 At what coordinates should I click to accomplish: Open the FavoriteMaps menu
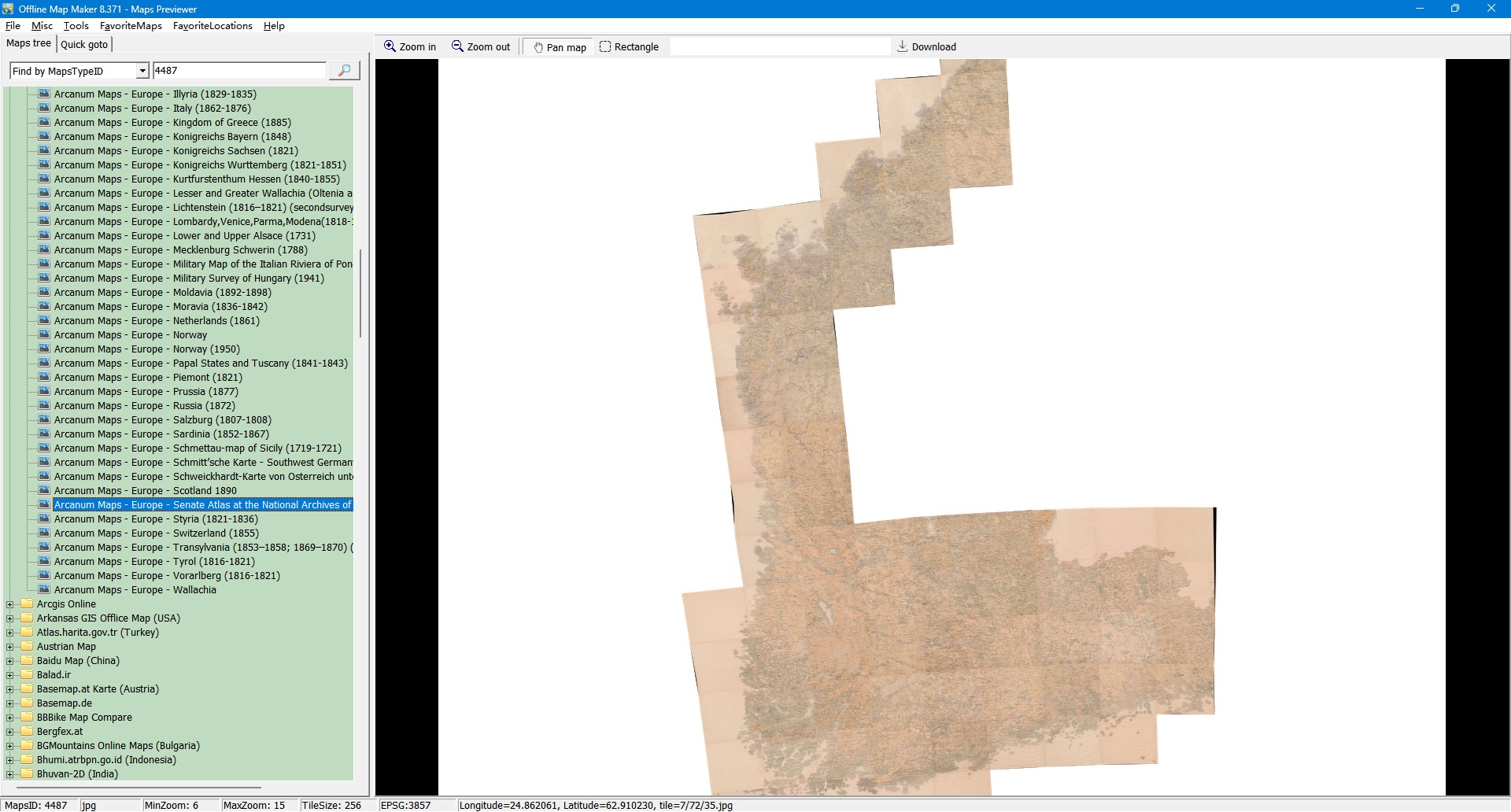pos(131,26)
